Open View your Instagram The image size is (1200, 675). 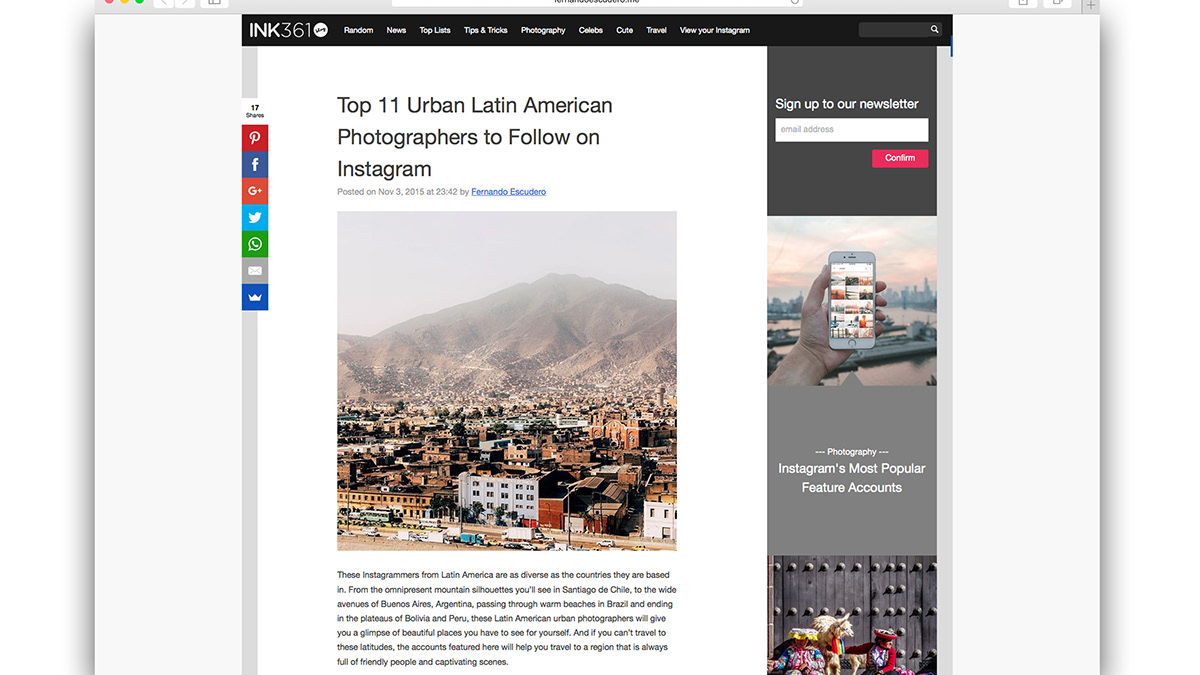point(715,30)
